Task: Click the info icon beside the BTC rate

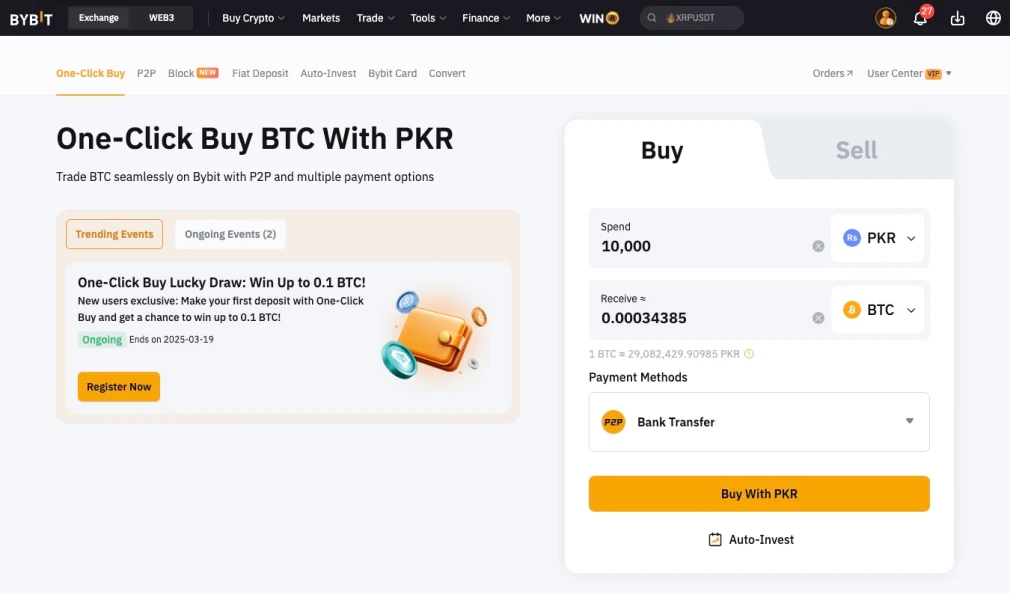Action: [748, 353]
